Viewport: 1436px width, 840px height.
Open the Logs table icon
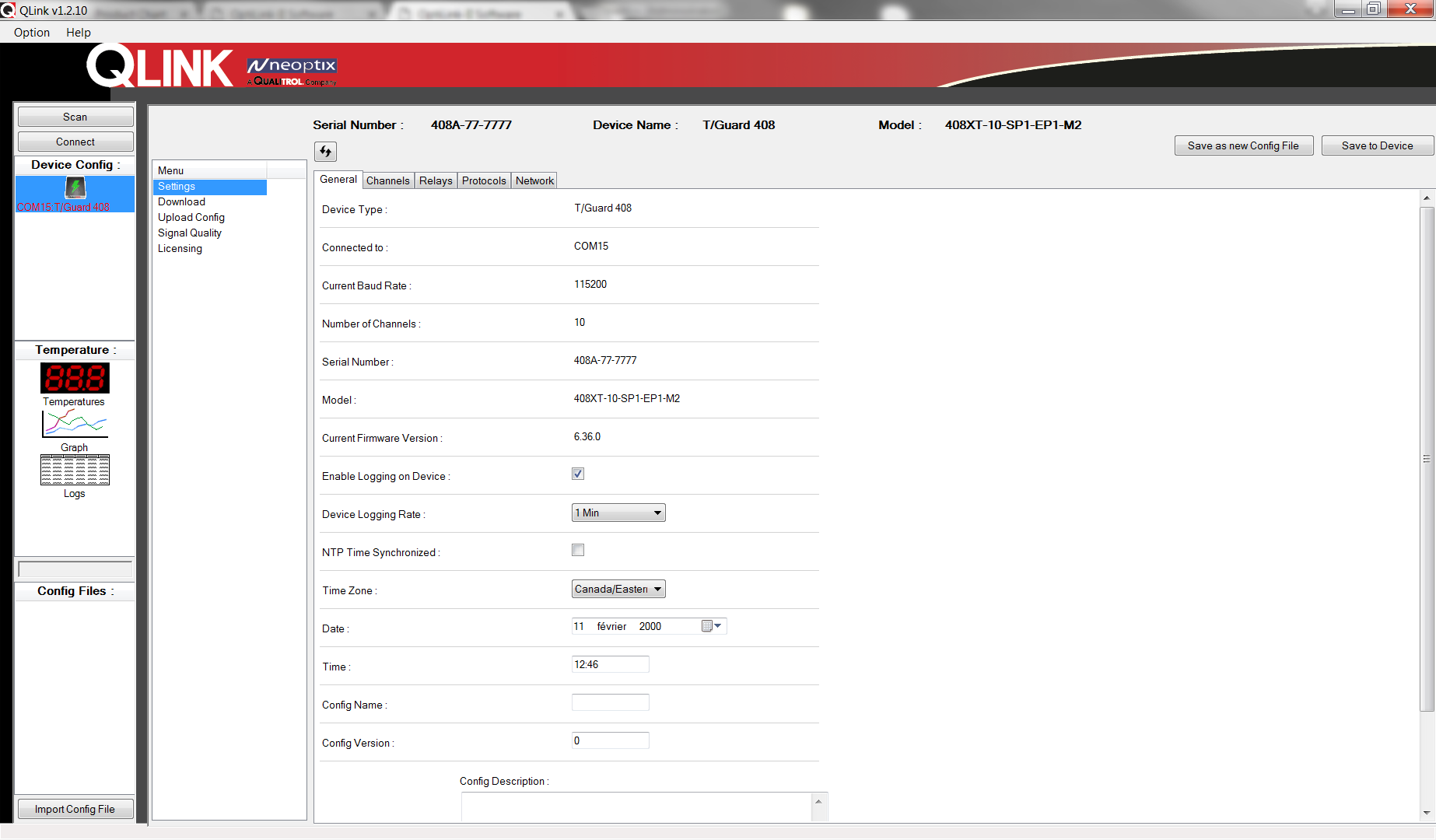pyautogui.click(x=75, y=470)
